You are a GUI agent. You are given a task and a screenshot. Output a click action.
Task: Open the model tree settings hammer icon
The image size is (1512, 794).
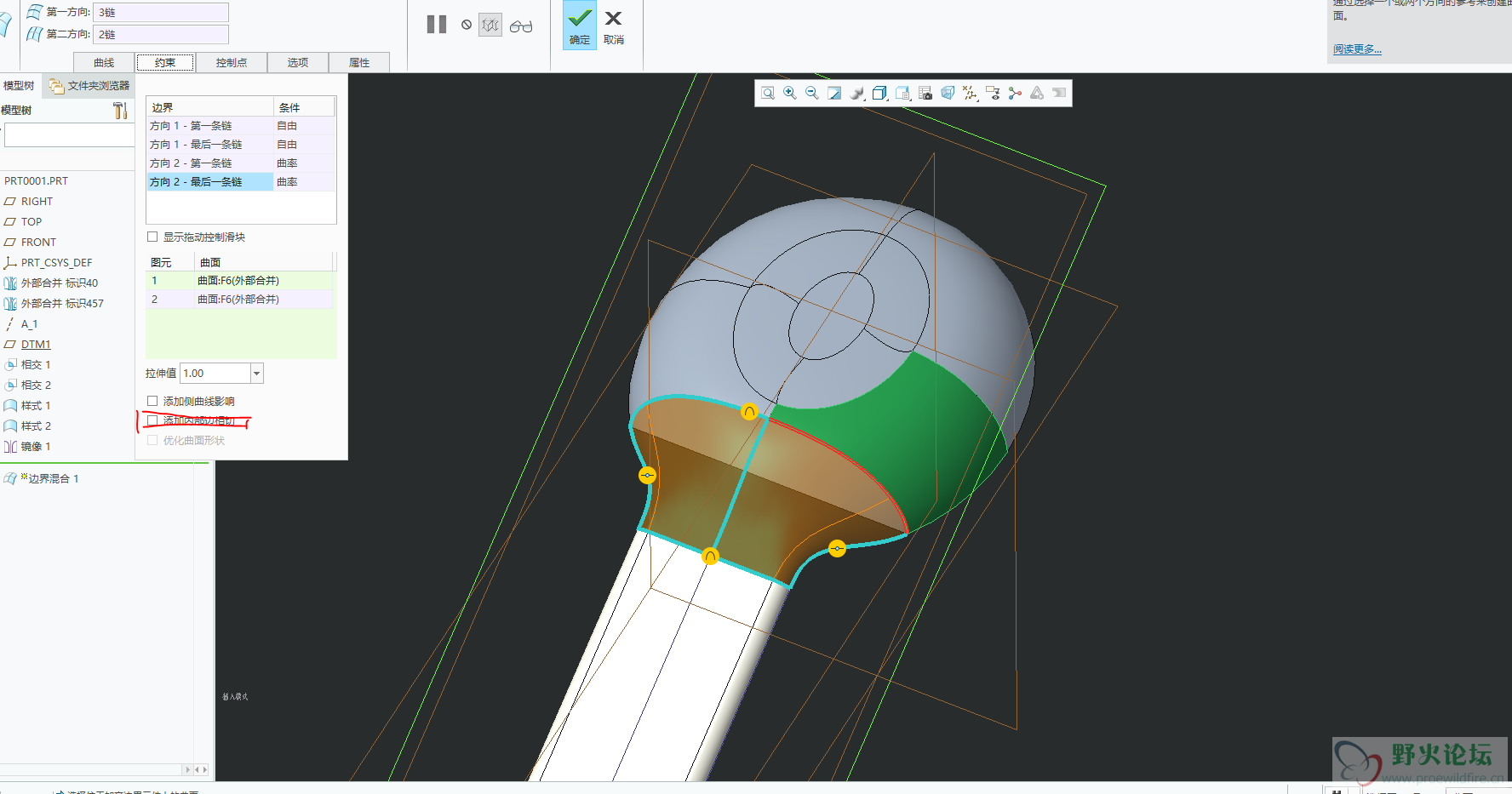121,111
